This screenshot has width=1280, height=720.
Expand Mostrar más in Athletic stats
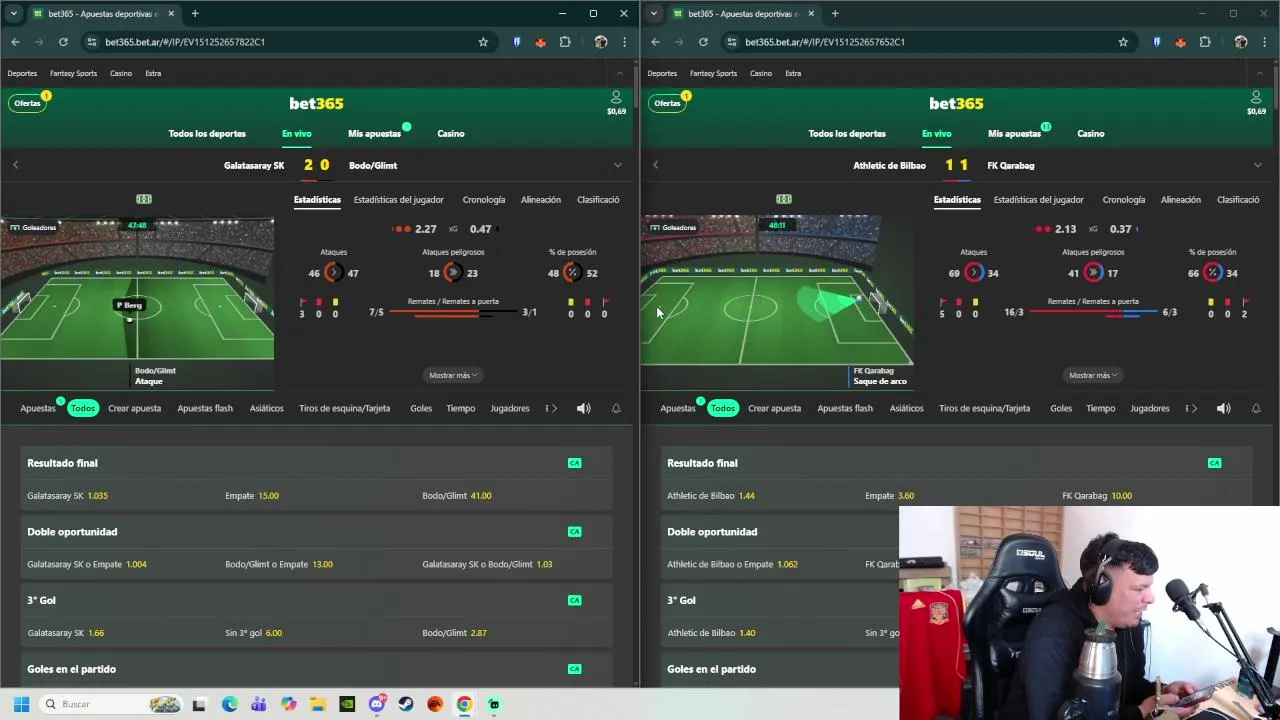tap(1093, 375)
